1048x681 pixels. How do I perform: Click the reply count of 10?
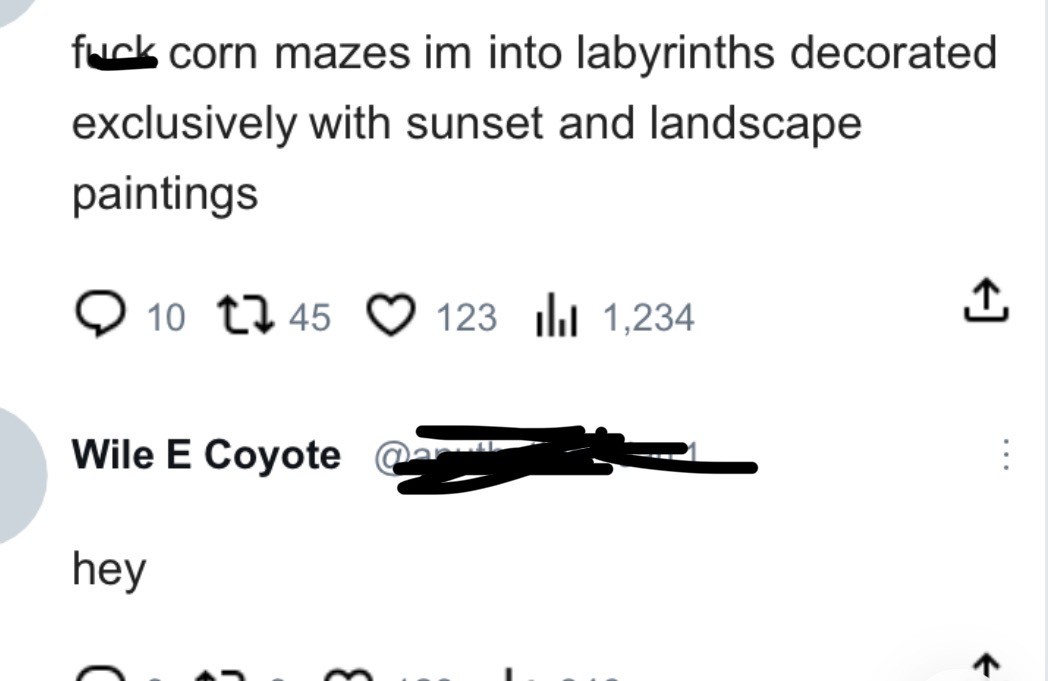[166, 318]
